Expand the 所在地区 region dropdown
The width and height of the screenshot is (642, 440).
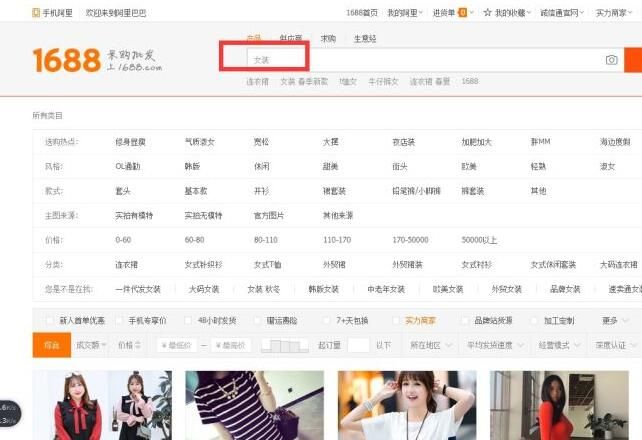pos(431,345)
